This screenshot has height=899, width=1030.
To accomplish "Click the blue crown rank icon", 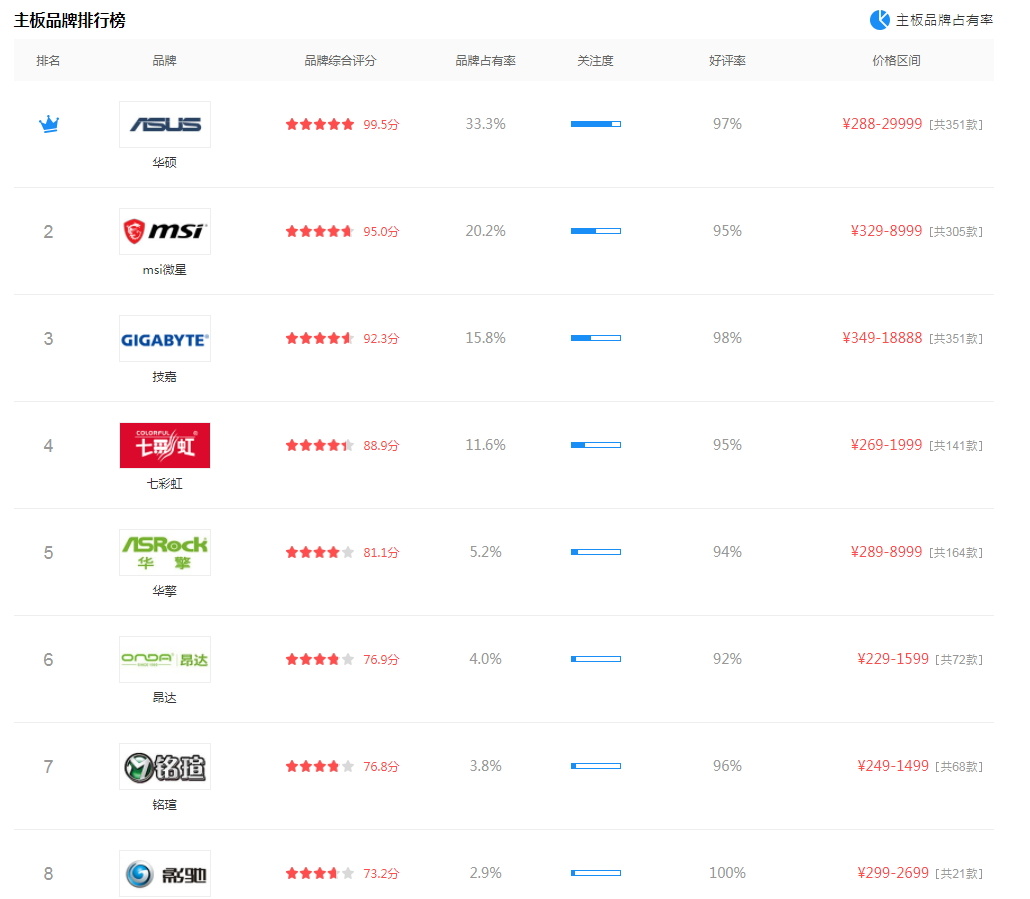I will click(x=49, y=123).
